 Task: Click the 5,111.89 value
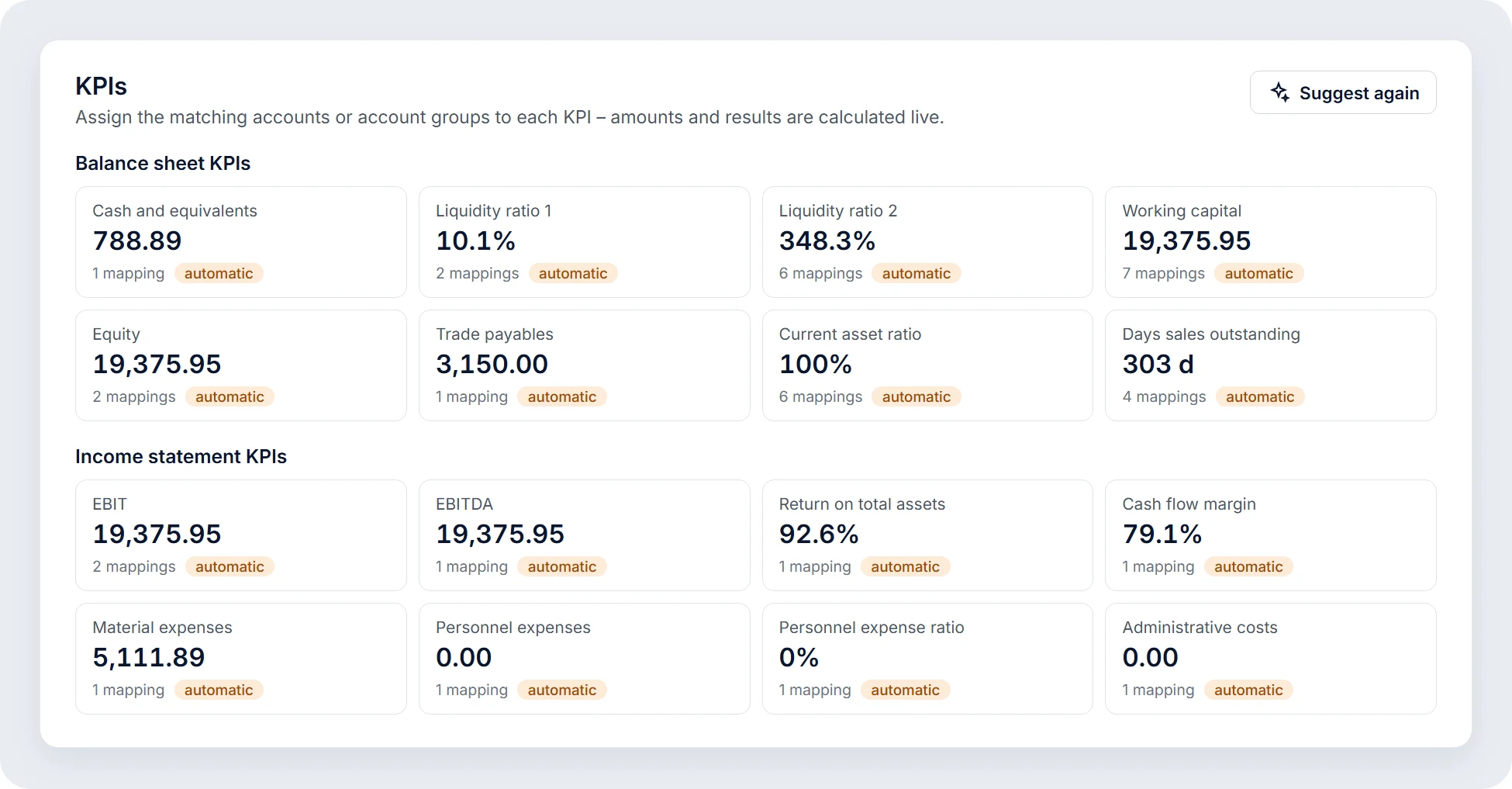click(149, 658)
